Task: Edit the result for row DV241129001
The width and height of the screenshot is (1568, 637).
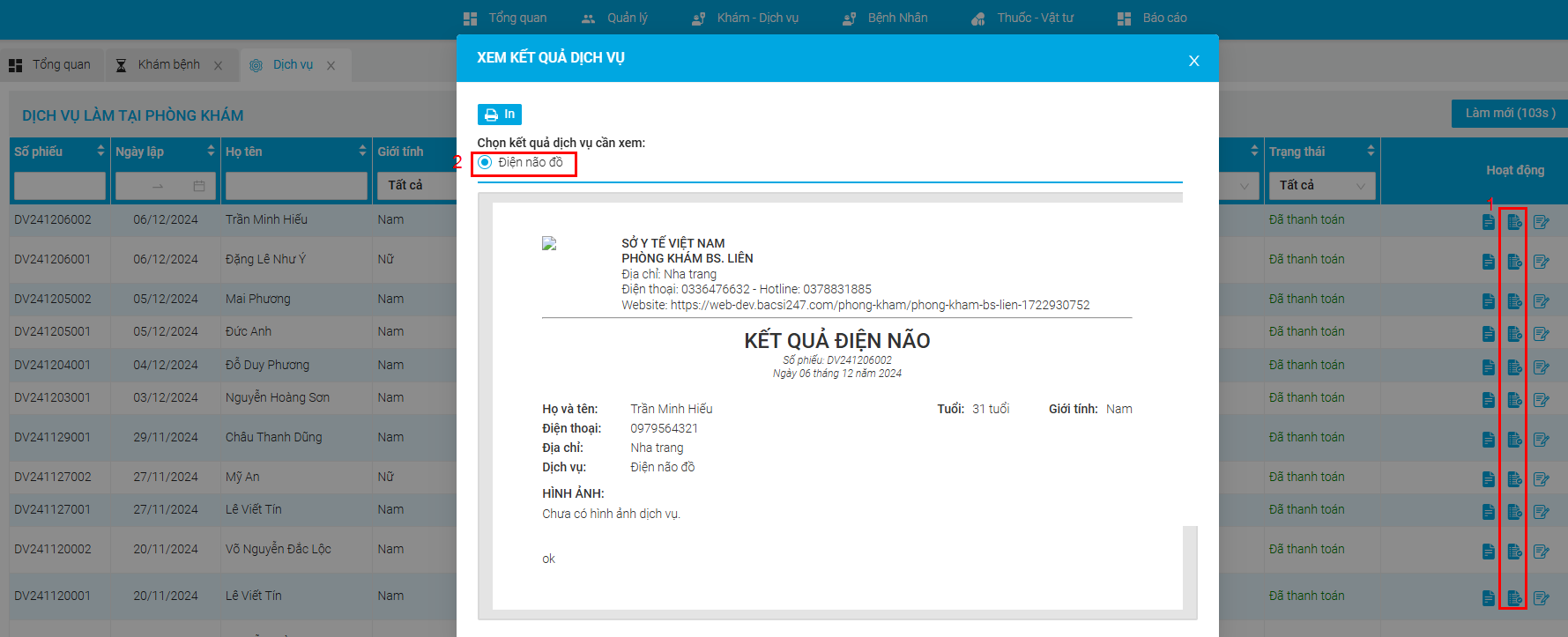Action: [1541, 440]
